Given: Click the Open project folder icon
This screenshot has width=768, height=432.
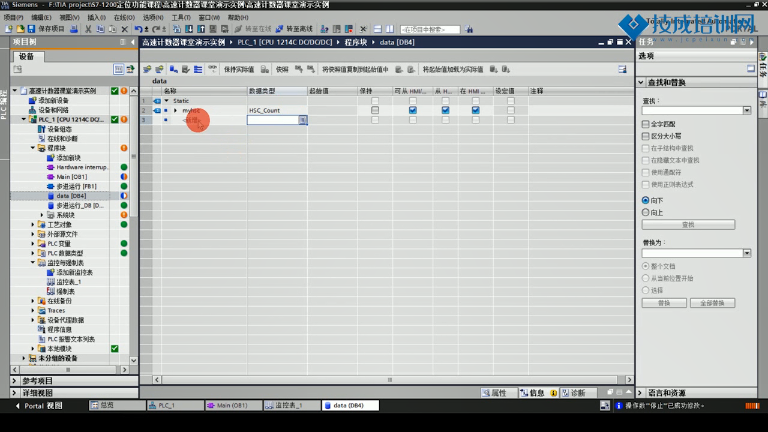Looking at the screenshot, I should (x=20, y=29).
